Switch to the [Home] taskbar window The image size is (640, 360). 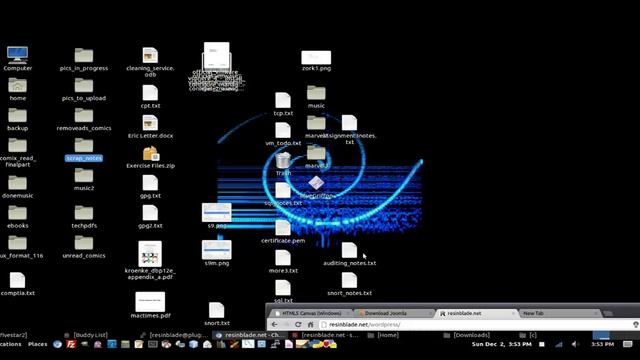383,335
